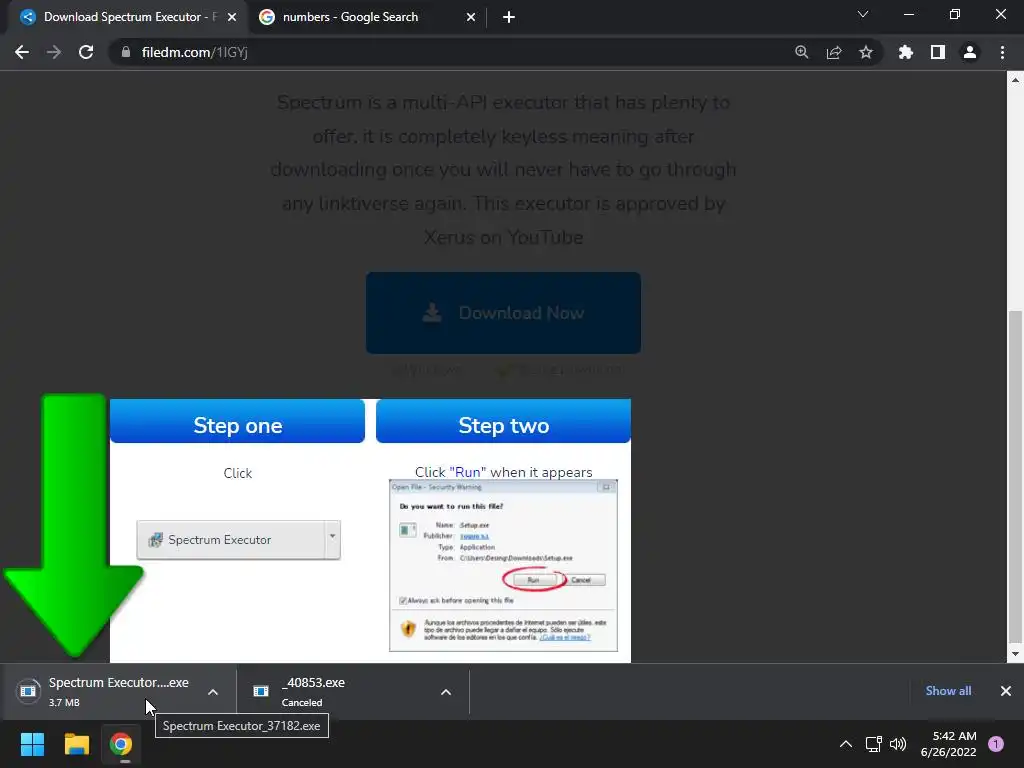
Task: Open the Windows Start menu
Action: [32, 744]
